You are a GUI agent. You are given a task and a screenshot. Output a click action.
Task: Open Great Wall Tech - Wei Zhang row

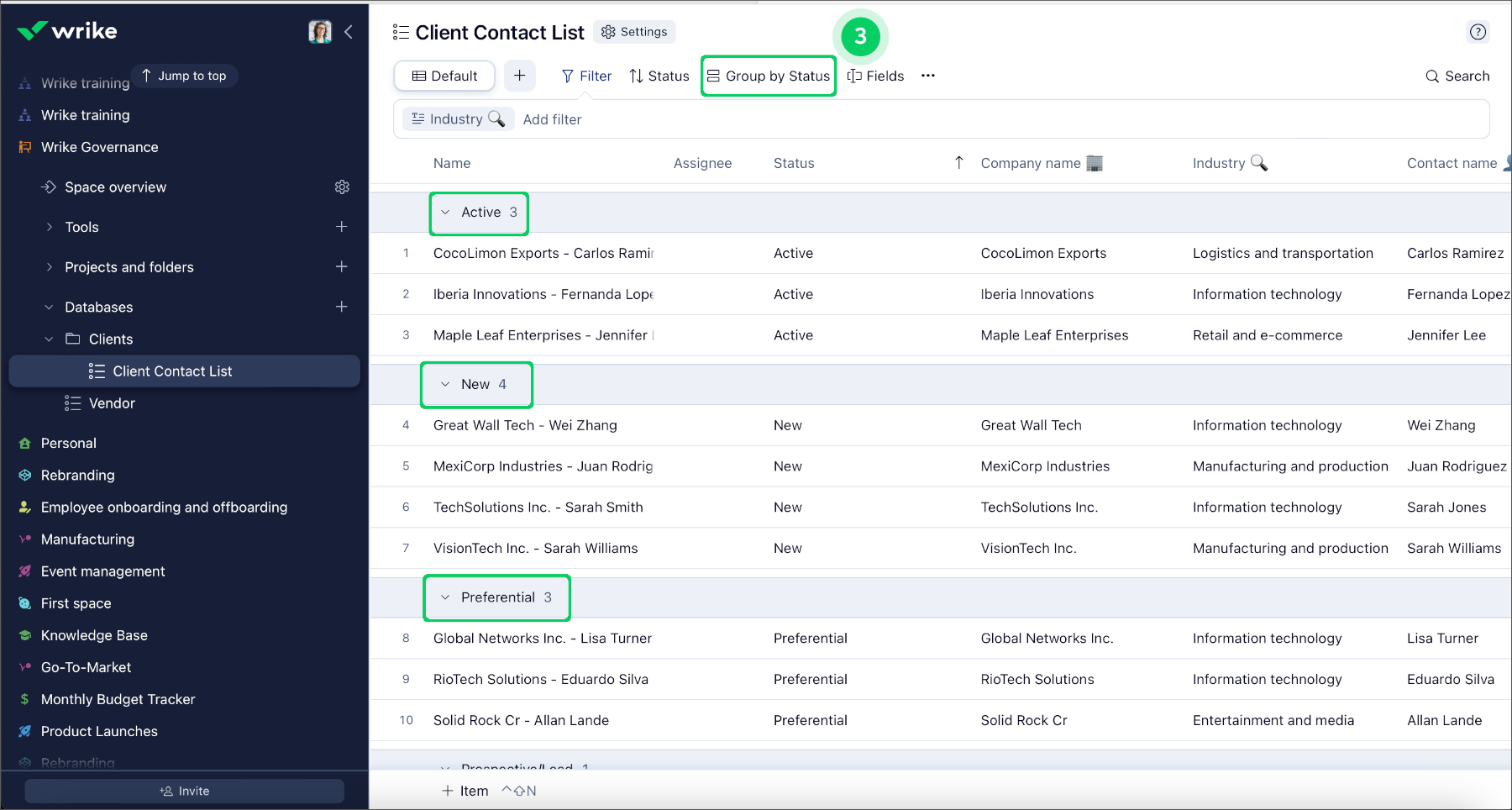(525, 425)
